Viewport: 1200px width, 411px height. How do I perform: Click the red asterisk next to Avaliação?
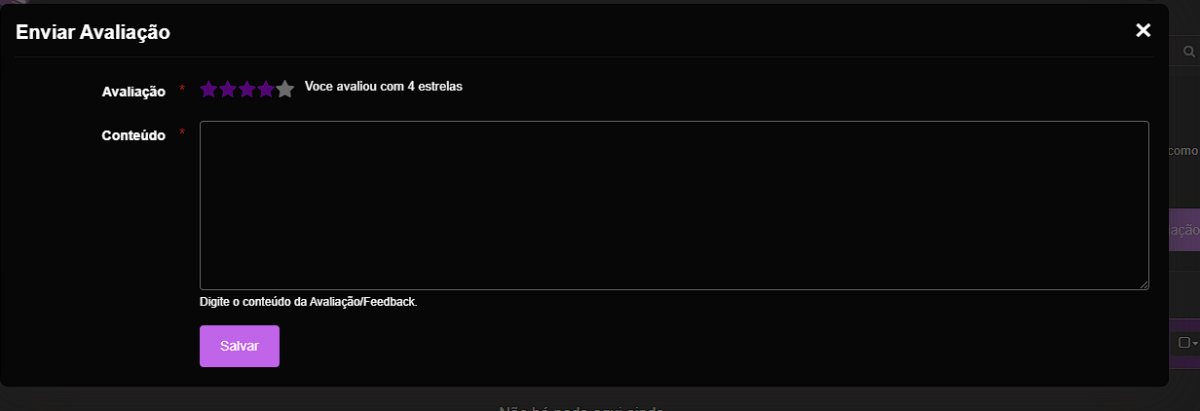[182, 89]
